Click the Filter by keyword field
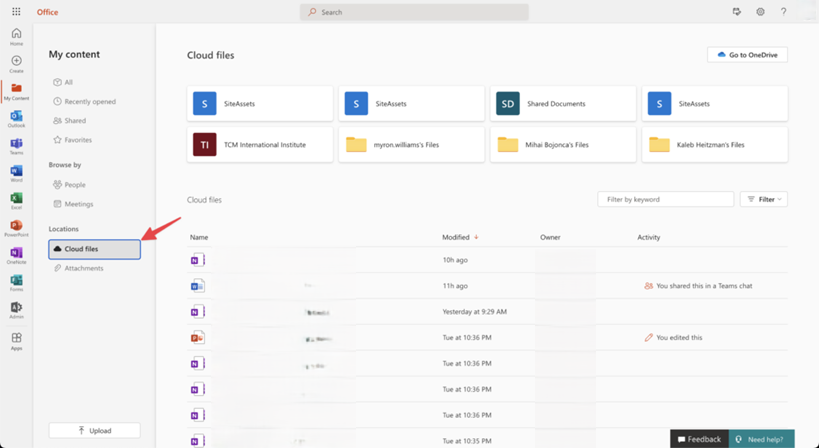The width and height of the screenshot is (819, 448). [x=665, y=200]
